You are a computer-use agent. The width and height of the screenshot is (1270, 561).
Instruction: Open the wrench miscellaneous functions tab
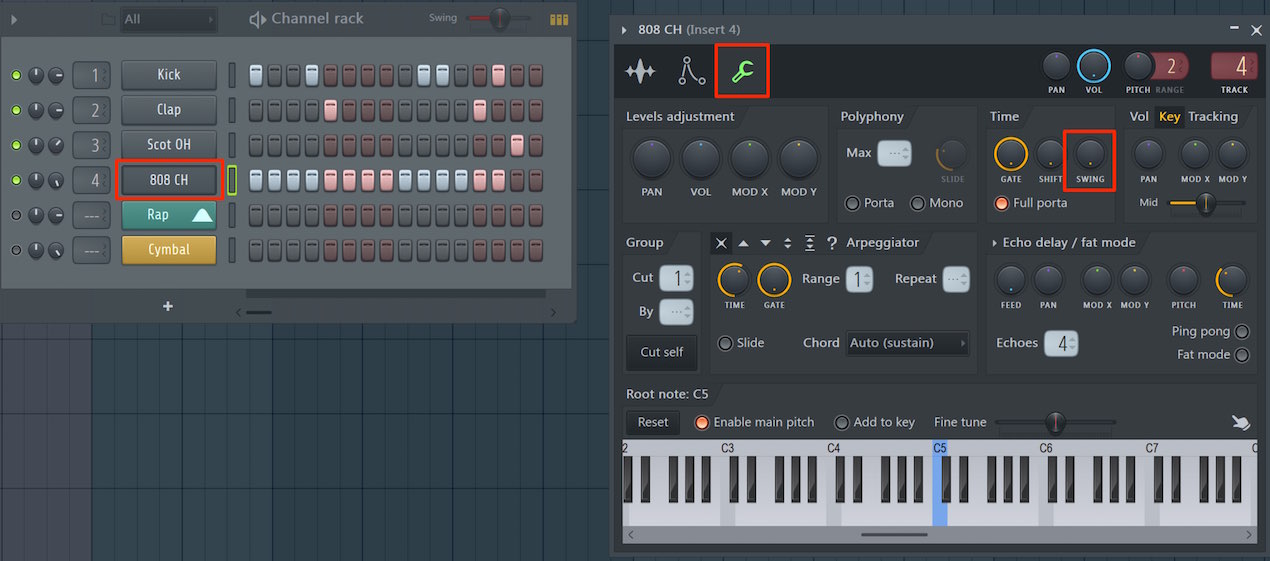[x=742, y=71]
